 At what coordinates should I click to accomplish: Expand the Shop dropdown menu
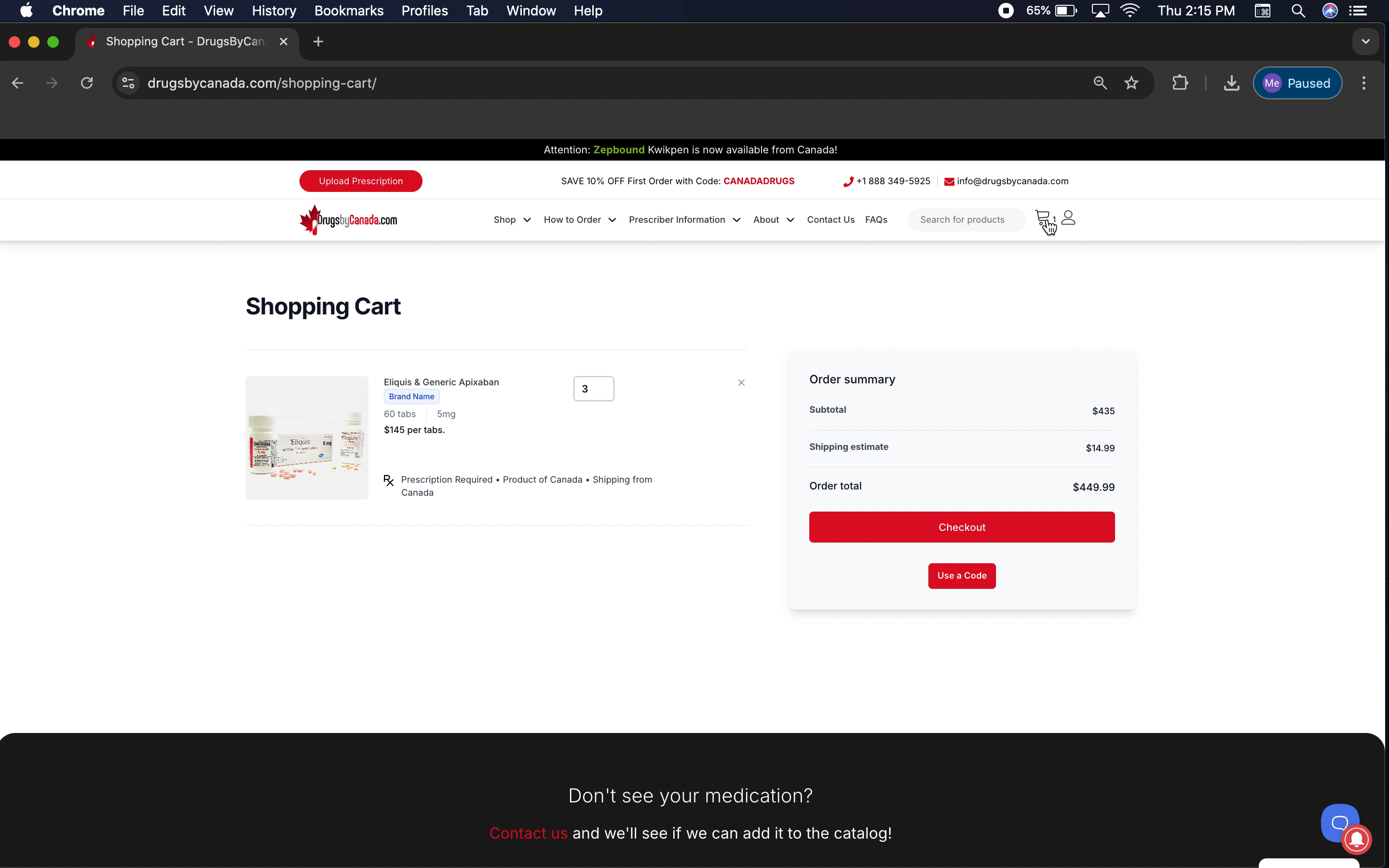tap(512, 220)
